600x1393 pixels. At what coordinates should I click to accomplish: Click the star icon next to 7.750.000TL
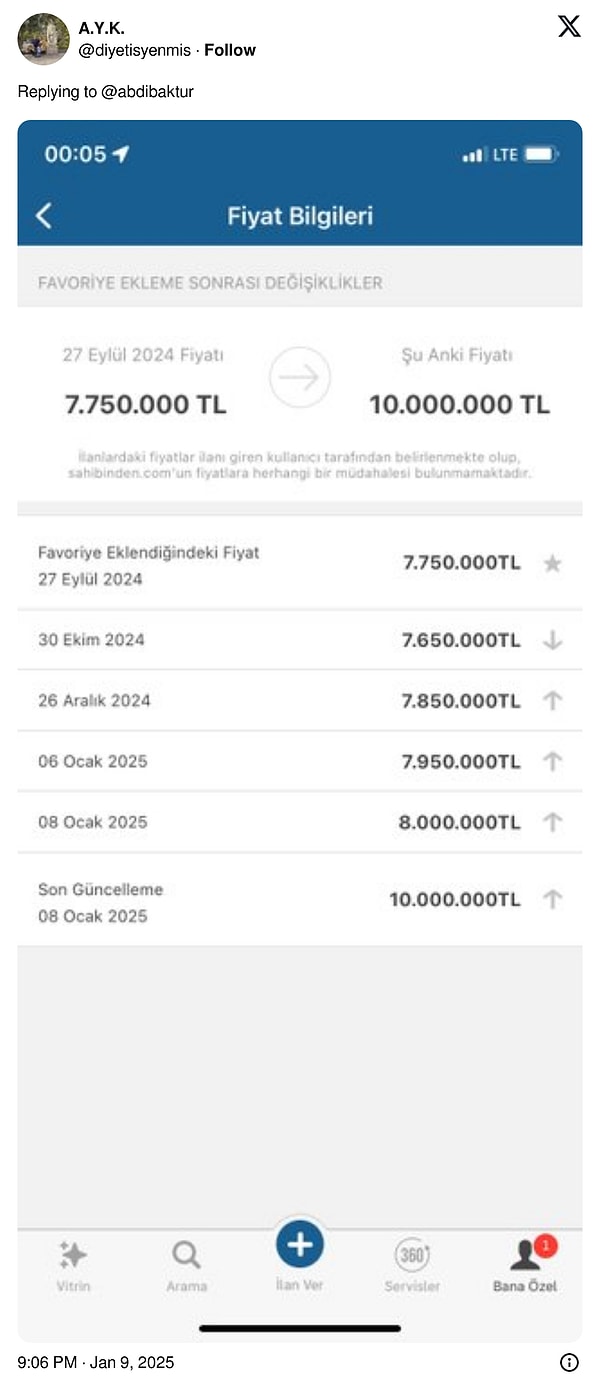point(552,564)
